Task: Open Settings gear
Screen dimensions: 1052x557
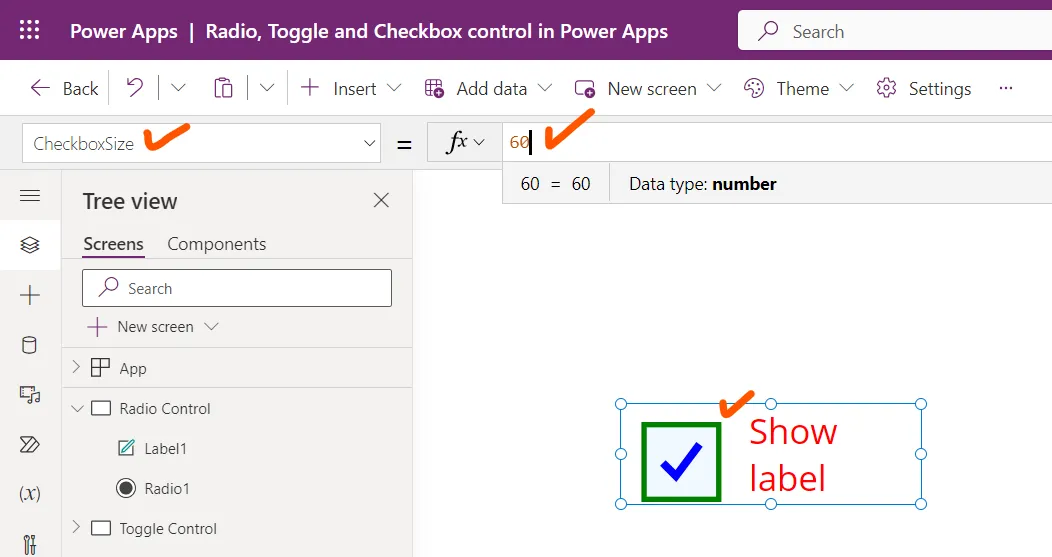Action: pos(924,88)
